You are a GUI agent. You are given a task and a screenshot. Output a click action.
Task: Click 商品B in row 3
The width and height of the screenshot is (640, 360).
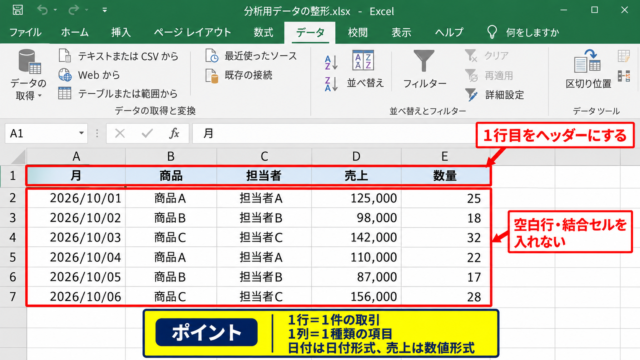[x=171, y=218]
